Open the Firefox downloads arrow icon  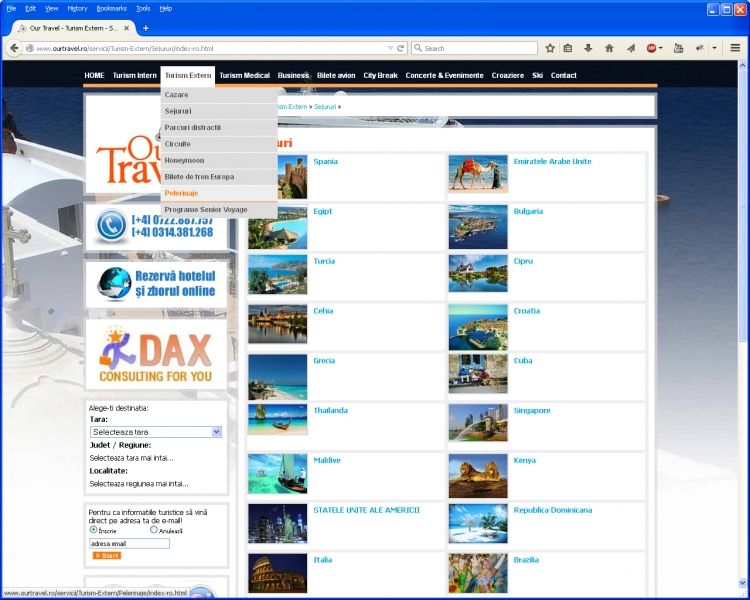[x=588, y=48]
